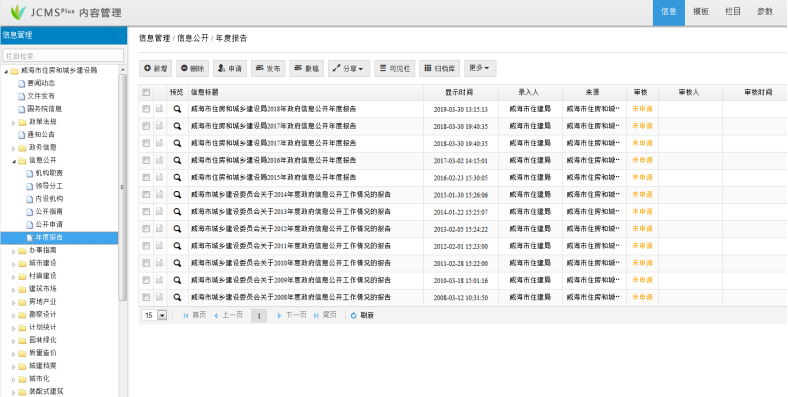
Task: Open the 更多 more dropdown
Action: (480, 68)
